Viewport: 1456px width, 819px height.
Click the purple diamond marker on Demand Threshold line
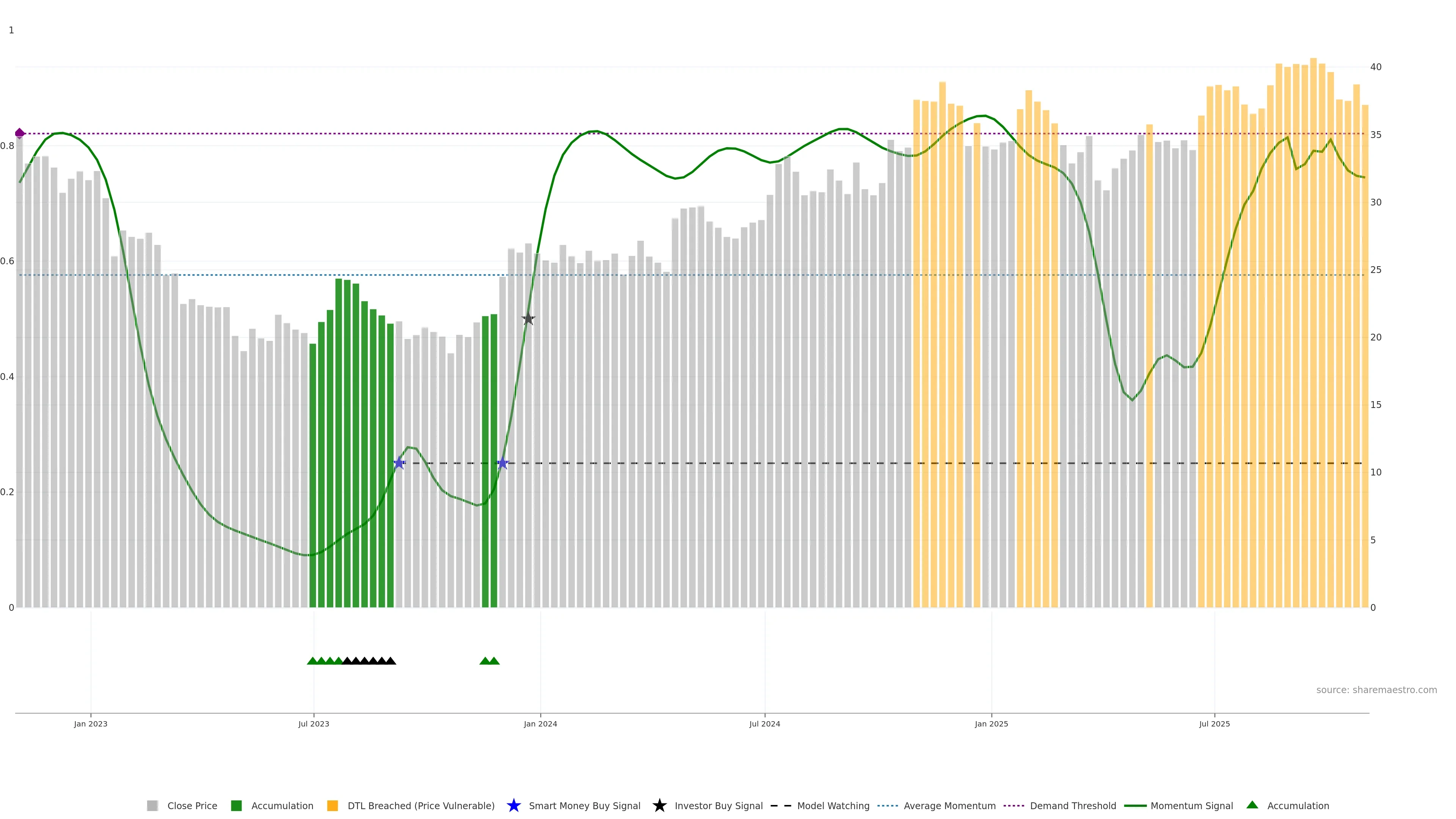(20, 133)
